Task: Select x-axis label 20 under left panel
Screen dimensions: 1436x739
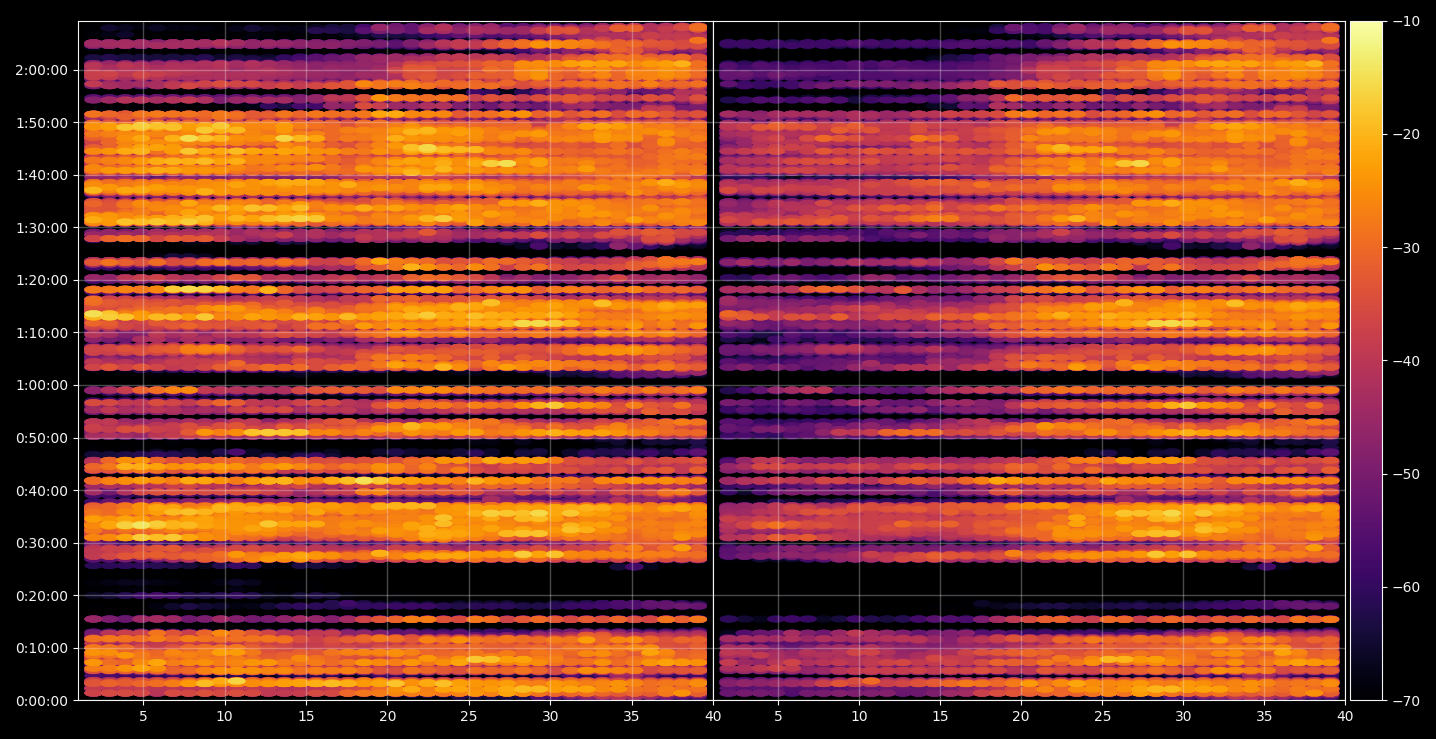Action: (387, 717)
